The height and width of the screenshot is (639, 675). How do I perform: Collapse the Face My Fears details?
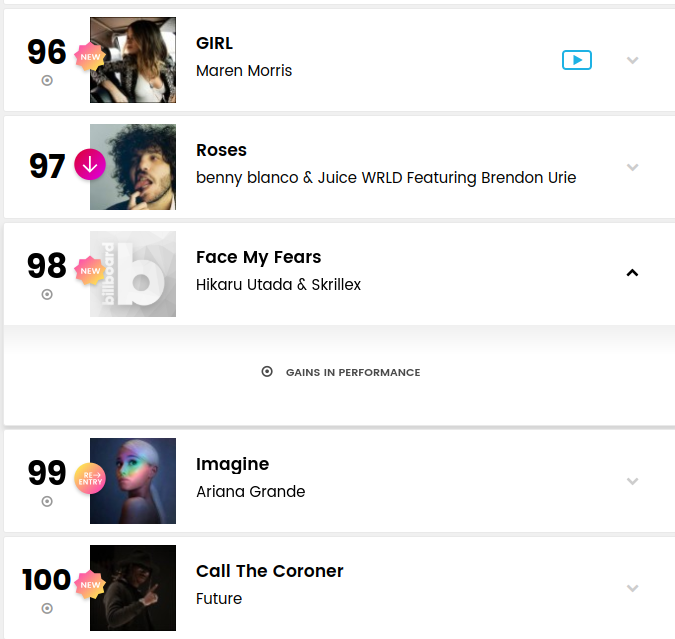tap(632, 273)
